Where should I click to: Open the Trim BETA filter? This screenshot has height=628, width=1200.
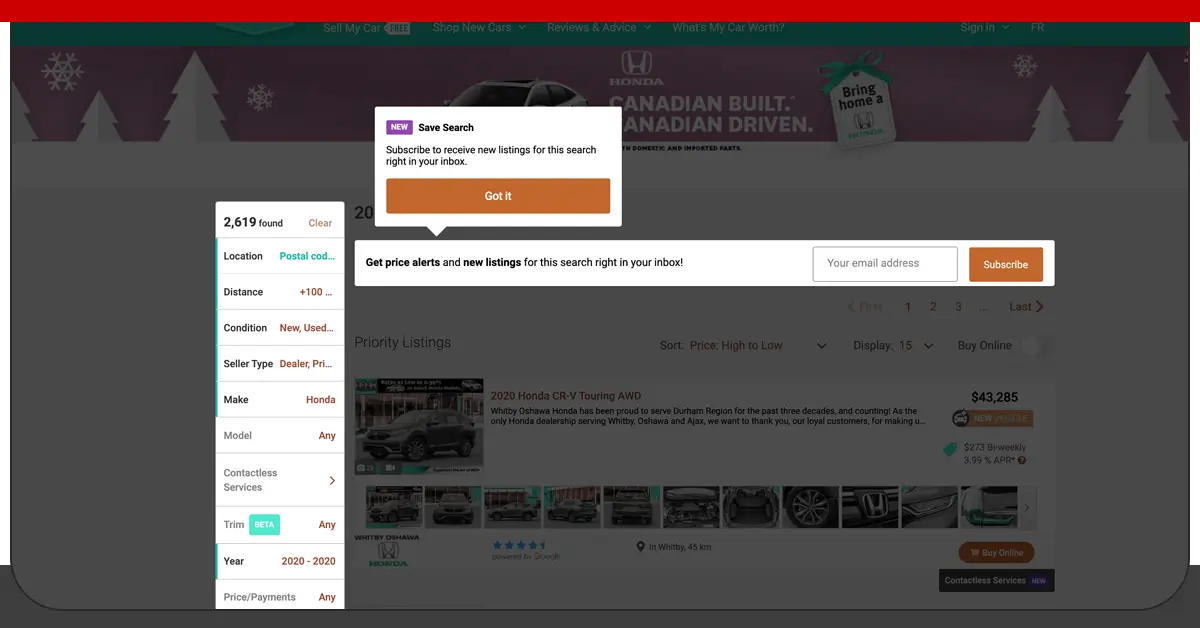[280, 524]
